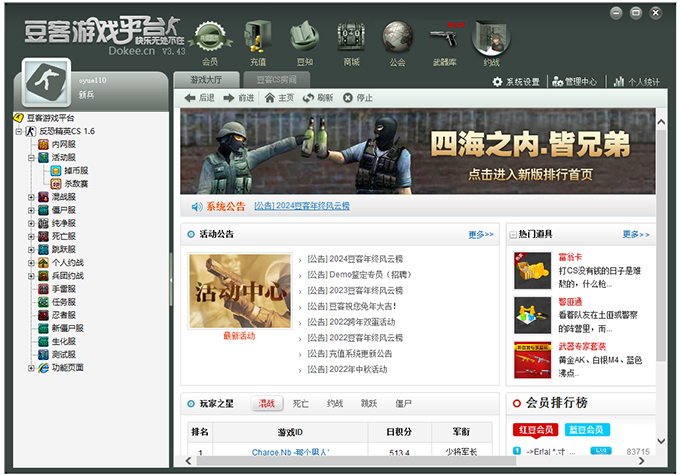
Task: Expand the 功能页面 tree node
Action: coord(31,368)
